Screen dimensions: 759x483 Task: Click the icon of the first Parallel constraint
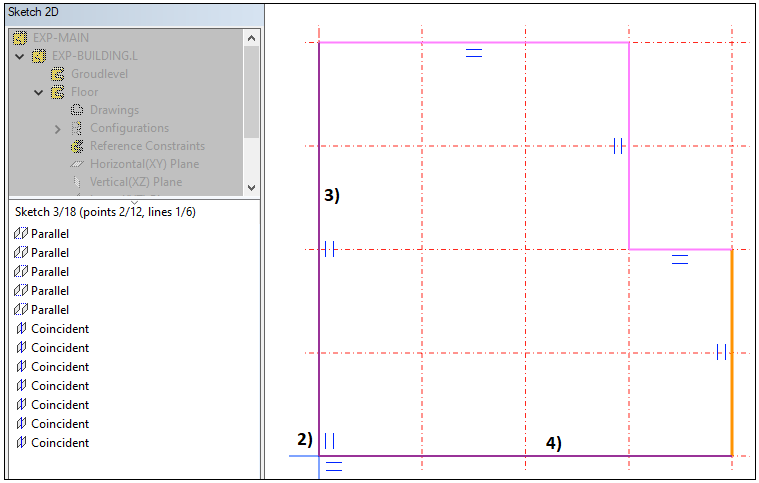(21, 233)
